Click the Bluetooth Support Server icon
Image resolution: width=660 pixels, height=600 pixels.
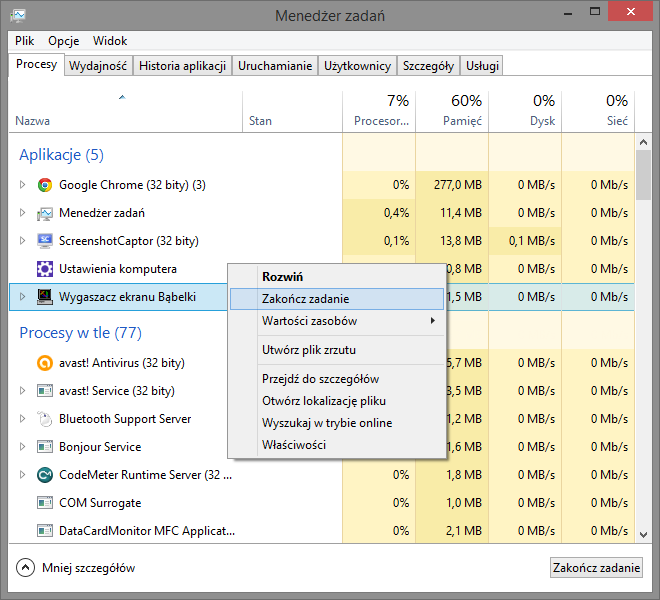tap(45, 419)
